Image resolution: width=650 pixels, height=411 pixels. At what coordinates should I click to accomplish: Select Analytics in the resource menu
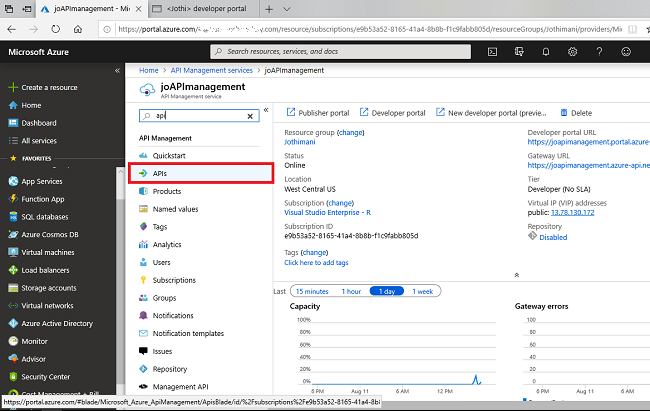(160, 245)
